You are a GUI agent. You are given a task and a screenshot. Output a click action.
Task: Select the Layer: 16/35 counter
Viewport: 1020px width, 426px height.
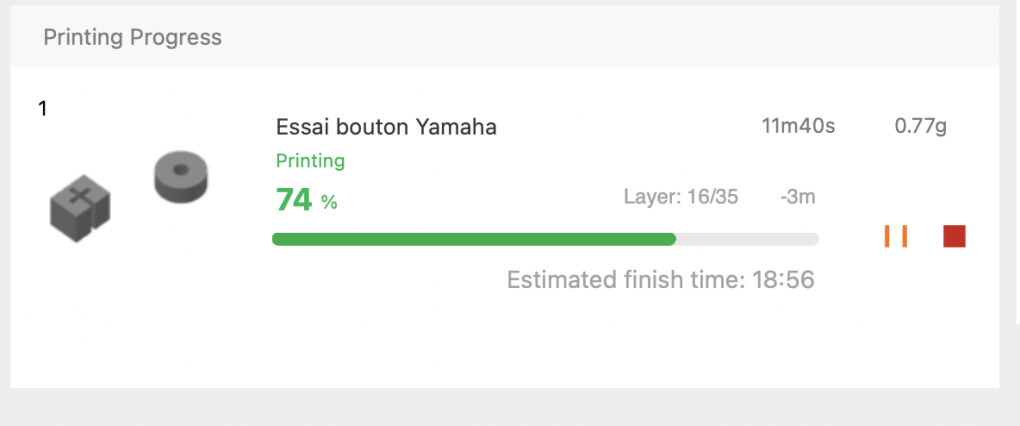(681, 196)
